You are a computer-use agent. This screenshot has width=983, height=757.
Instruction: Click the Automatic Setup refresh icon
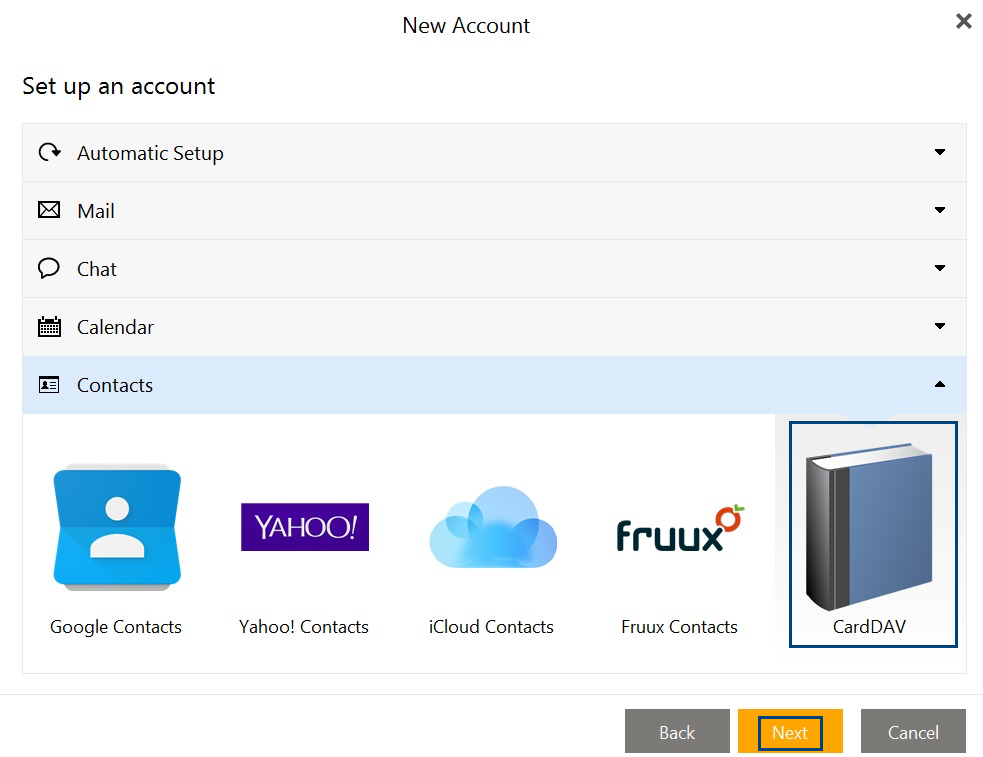tap(50, 152)
